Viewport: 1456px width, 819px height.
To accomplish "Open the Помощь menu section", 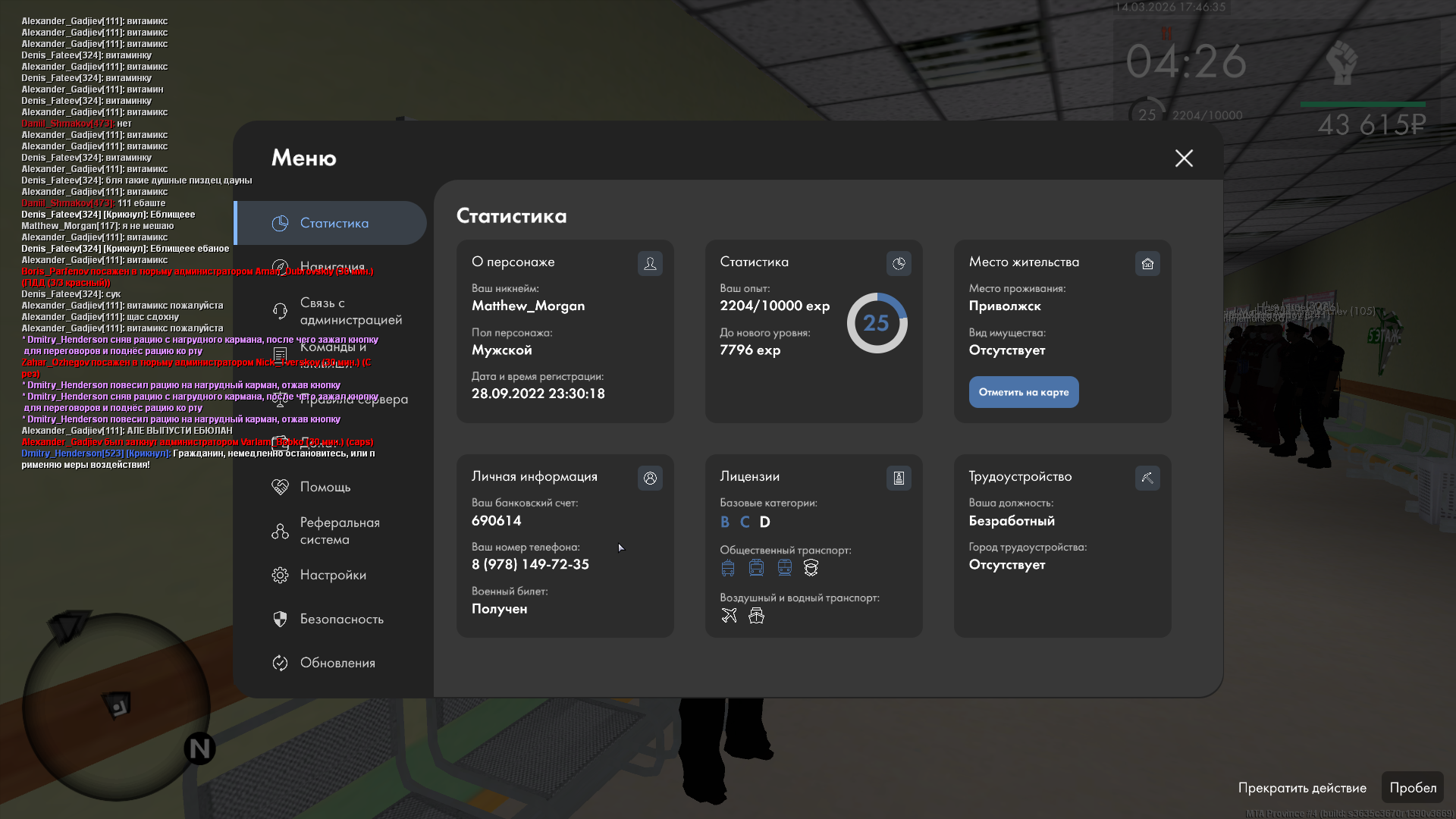I will (325, 487).
